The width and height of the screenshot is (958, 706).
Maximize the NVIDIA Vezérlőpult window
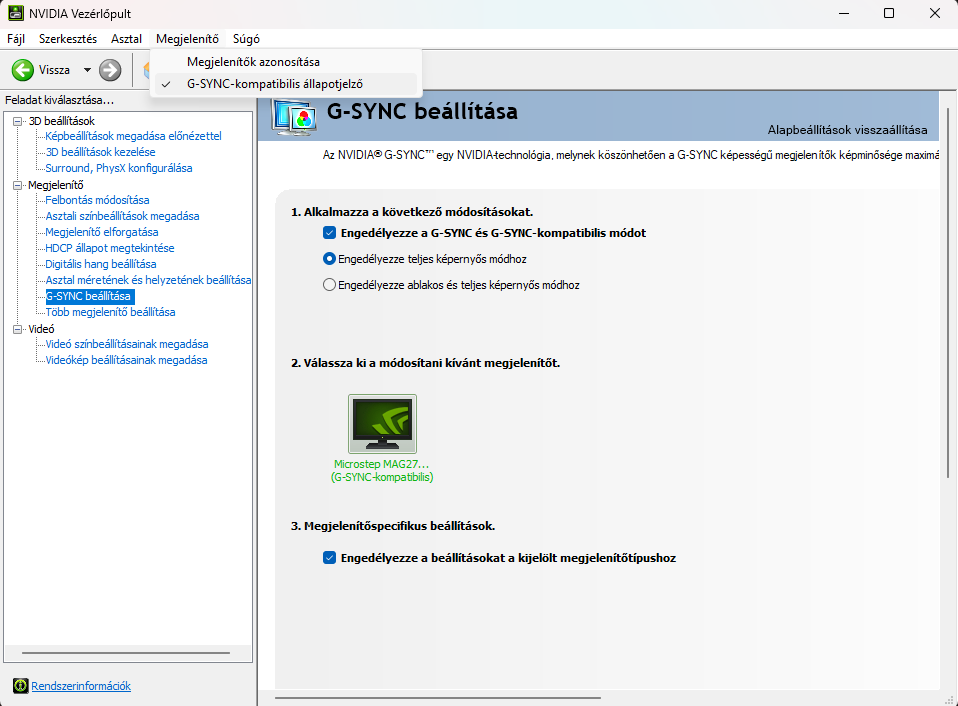(x=889, y=13)
